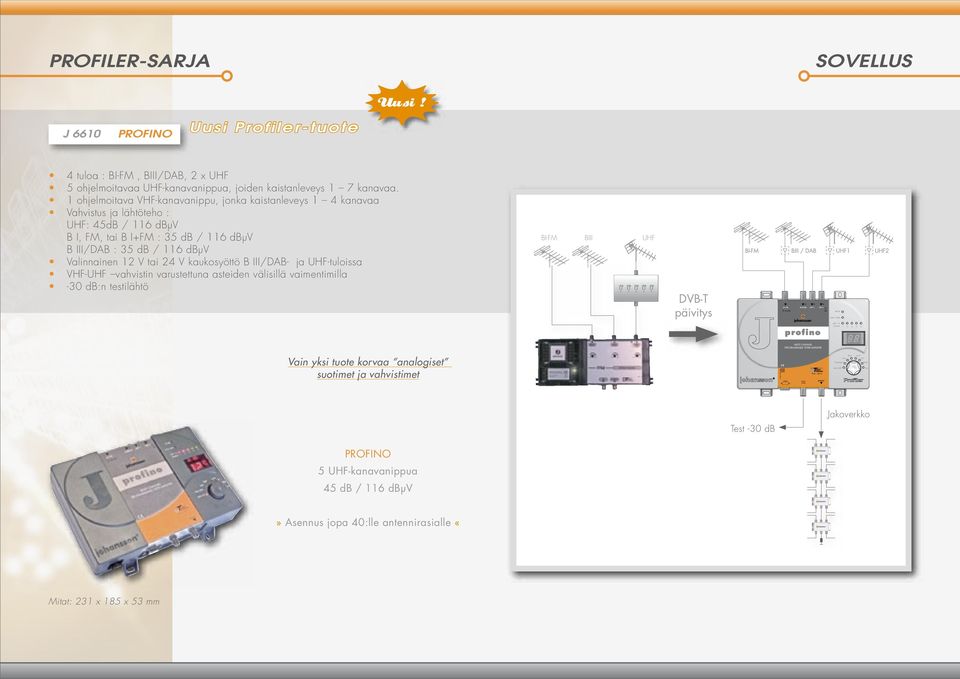Select the UHF1 antenna above the Profino unit
960x679 pixels.
click(838, 235)
